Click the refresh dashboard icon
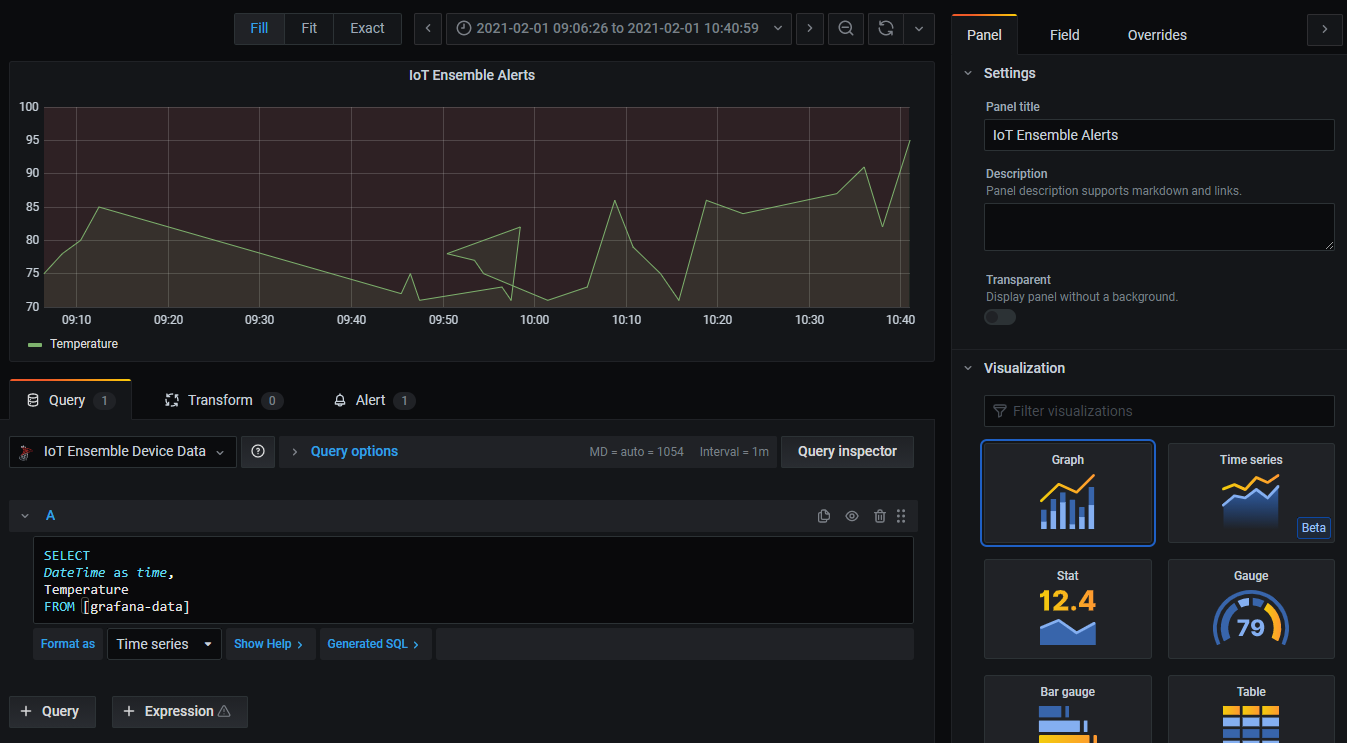1347x743 pixels. (x=885, y=28)
